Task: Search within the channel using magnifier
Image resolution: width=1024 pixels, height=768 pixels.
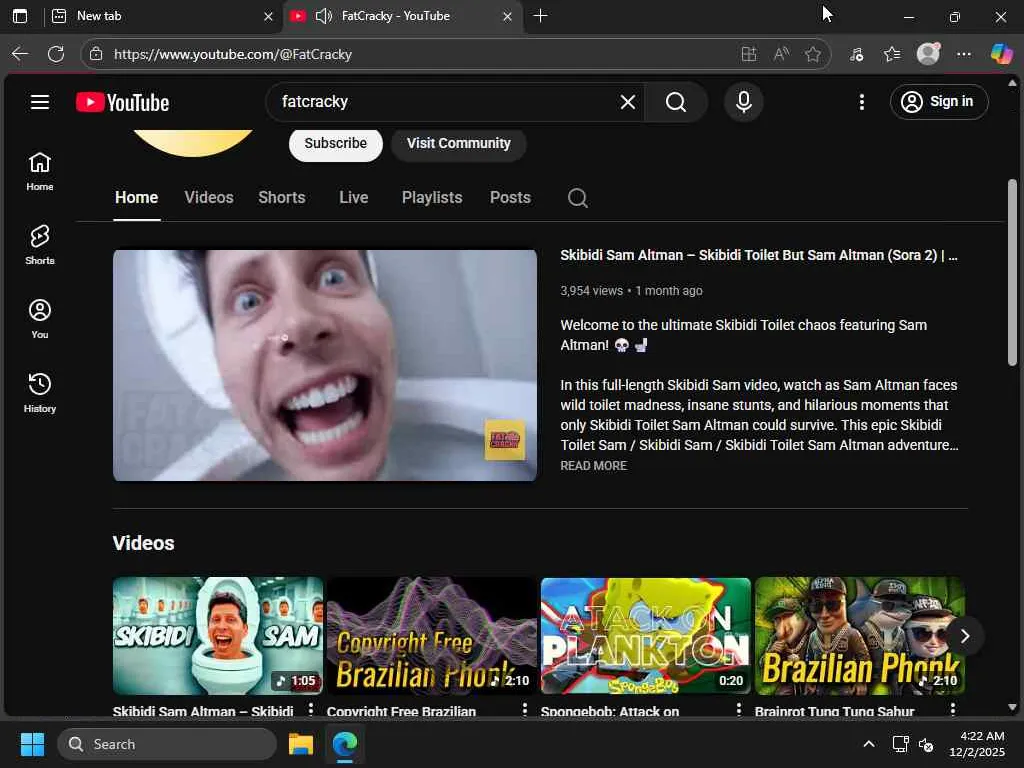Action: [577, 197]
